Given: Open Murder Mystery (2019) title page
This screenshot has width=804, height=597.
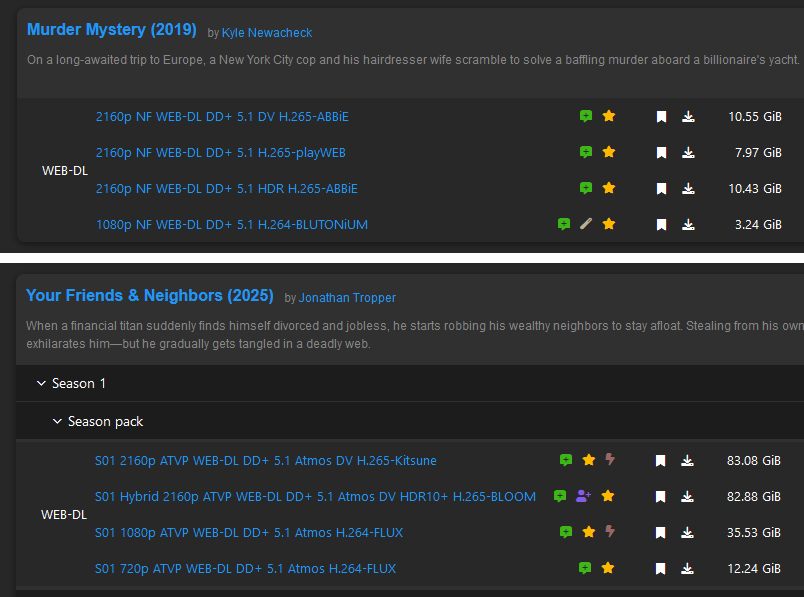Looking at the screenshot, I should [x=111, y=29].
